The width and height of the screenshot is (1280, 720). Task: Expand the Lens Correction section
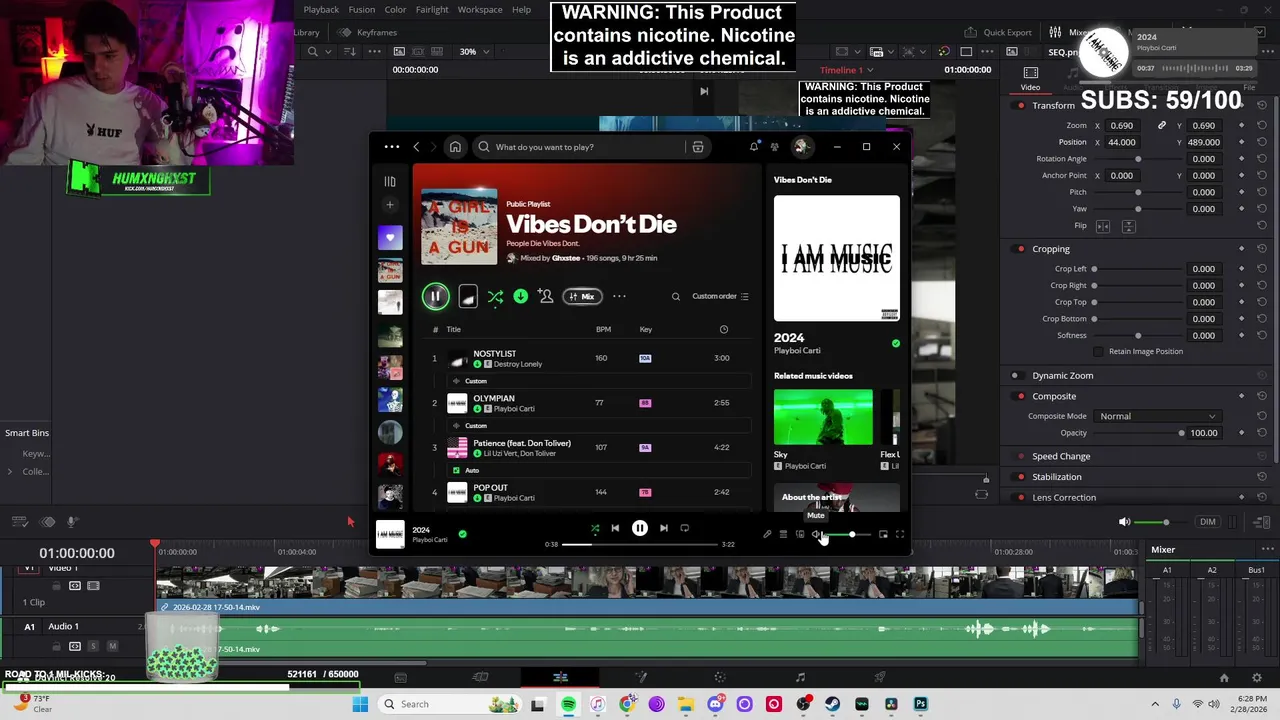coord(1064,497)
